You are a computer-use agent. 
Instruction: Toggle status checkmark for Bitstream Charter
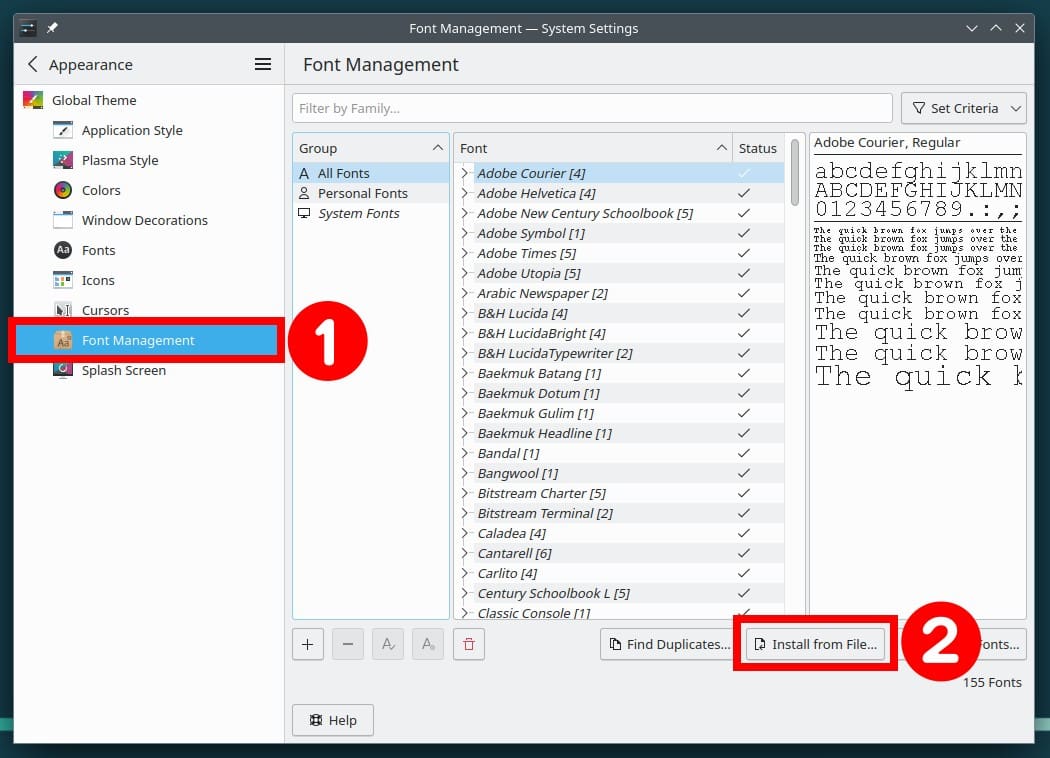click(x=743, y=493)
